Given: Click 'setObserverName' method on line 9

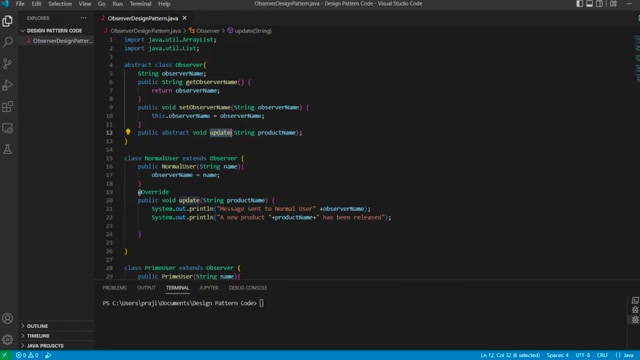Looking at the screenshot, I should pos(204,107).
